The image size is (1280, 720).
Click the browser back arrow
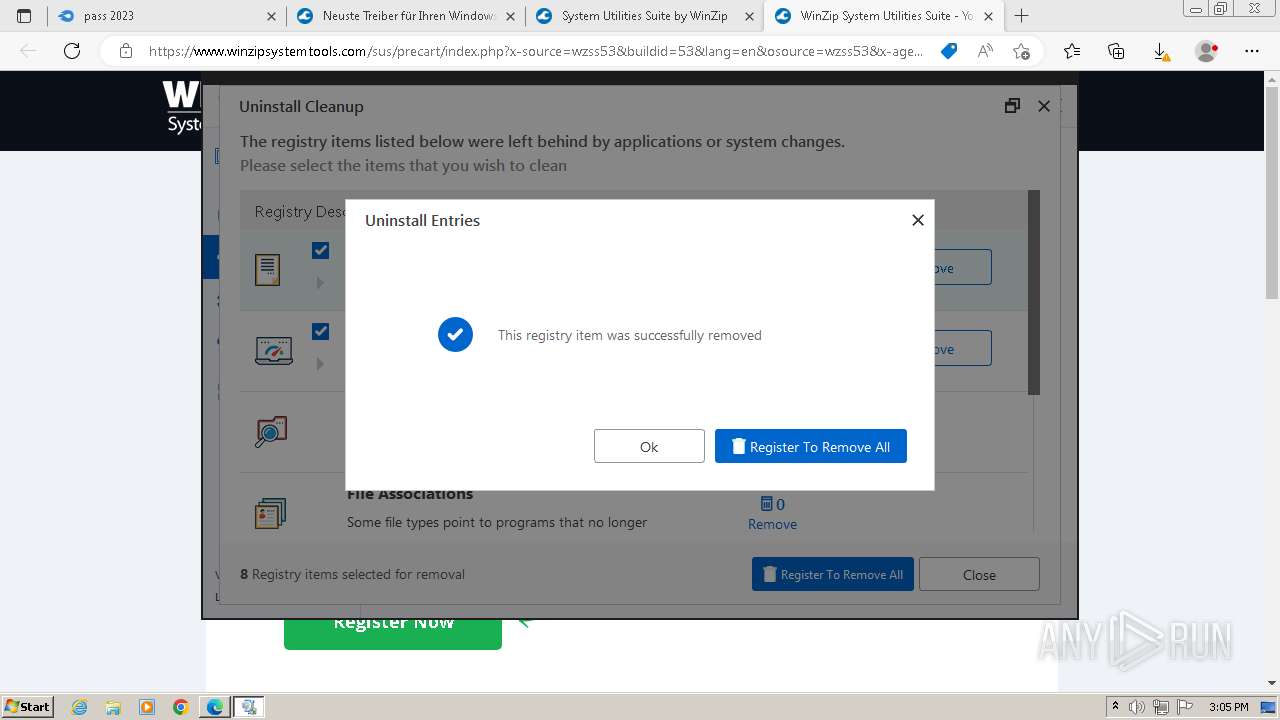pos(28,51)
